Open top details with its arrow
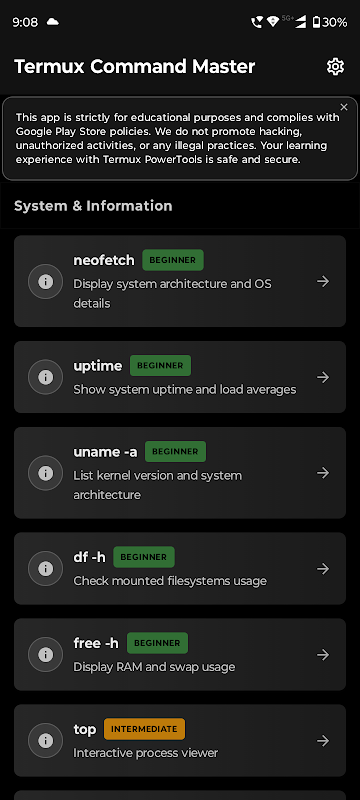Image resolution: width=360 pixels, height=800 pixels. pos(323,740)
